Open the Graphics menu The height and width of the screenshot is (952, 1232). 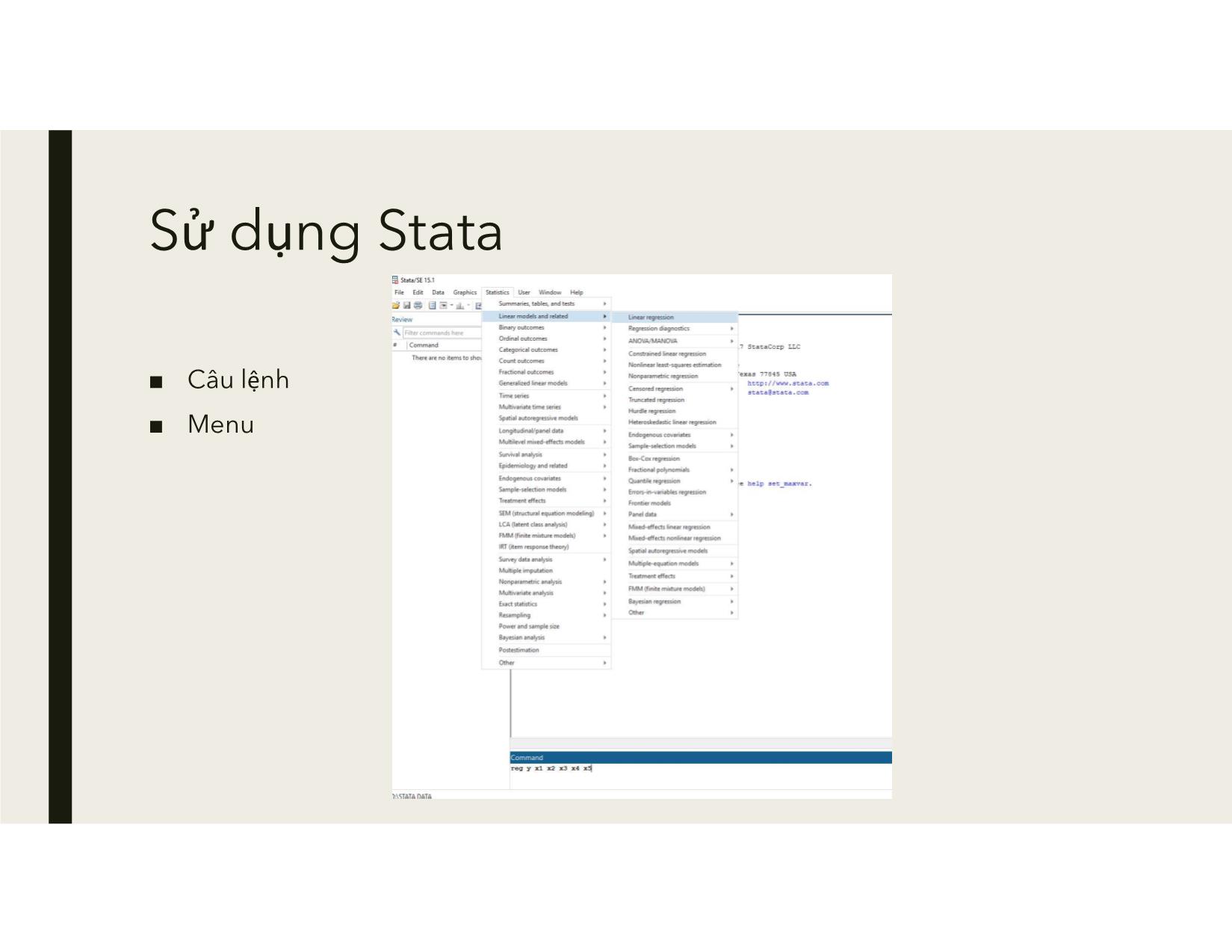(x=465, y=292)
